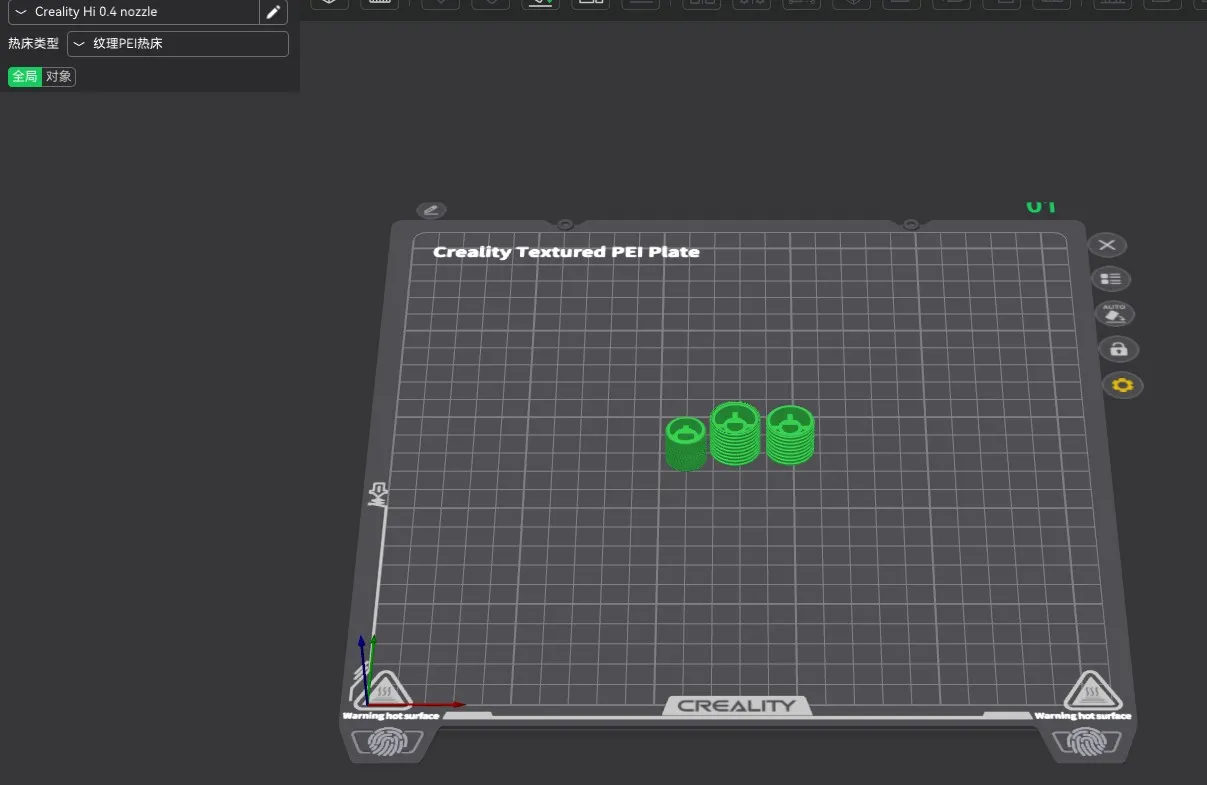Select the leftmost small green model on the plate
The width and height of the screenshot is (1207, 785).
click(686, 444)
